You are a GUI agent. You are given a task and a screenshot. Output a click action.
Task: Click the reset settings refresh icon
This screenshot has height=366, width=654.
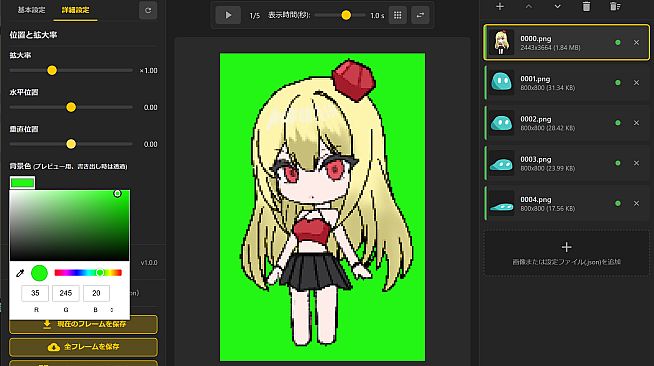tap(148, 10)
